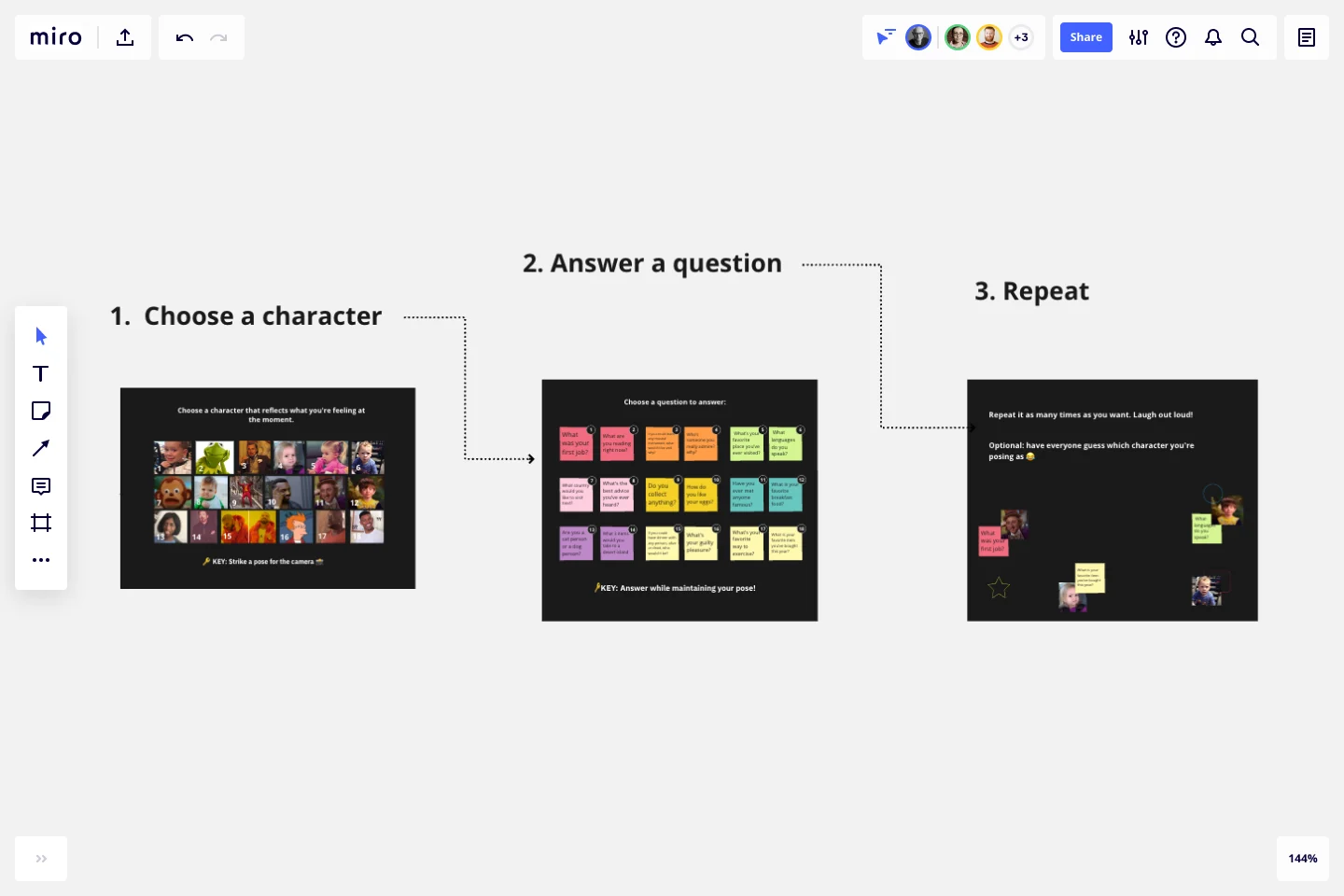The image size is (1344, 896).
Task: Click the star outline in Repeat frame
Action: point(999,588)
